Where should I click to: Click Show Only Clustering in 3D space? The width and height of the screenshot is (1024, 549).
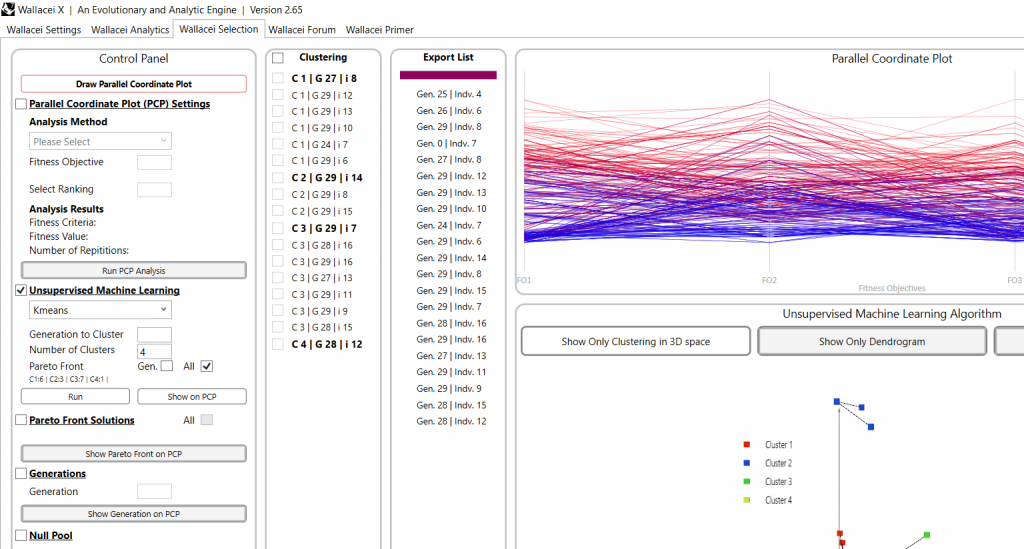click(x=635, y=341)
